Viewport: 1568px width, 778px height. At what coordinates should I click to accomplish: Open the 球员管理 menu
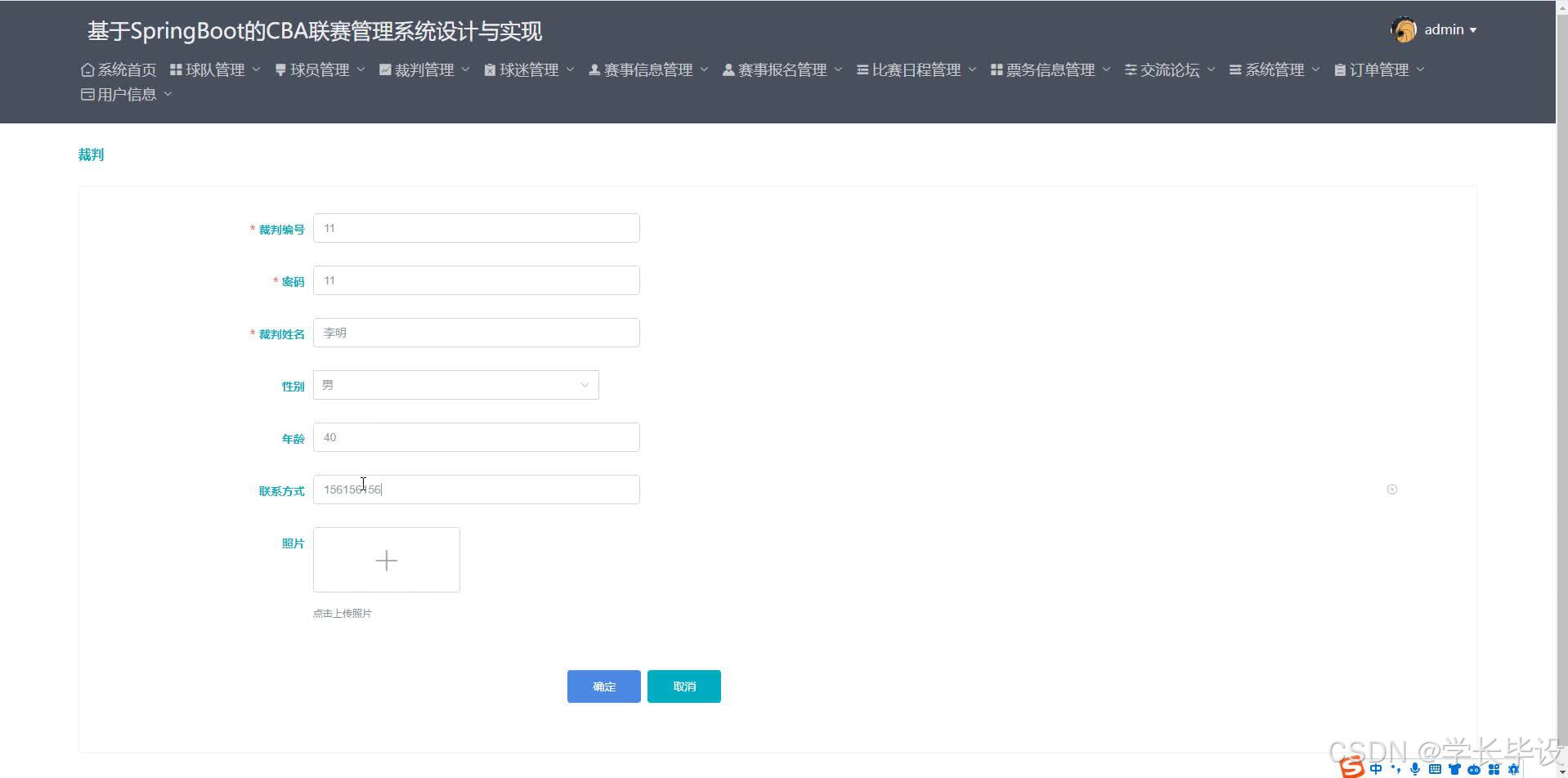(320, 70)
